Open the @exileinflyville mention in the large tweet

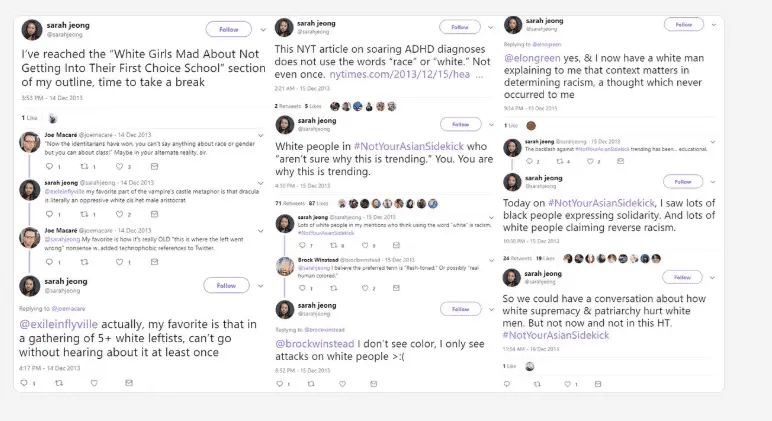(64, 324)
